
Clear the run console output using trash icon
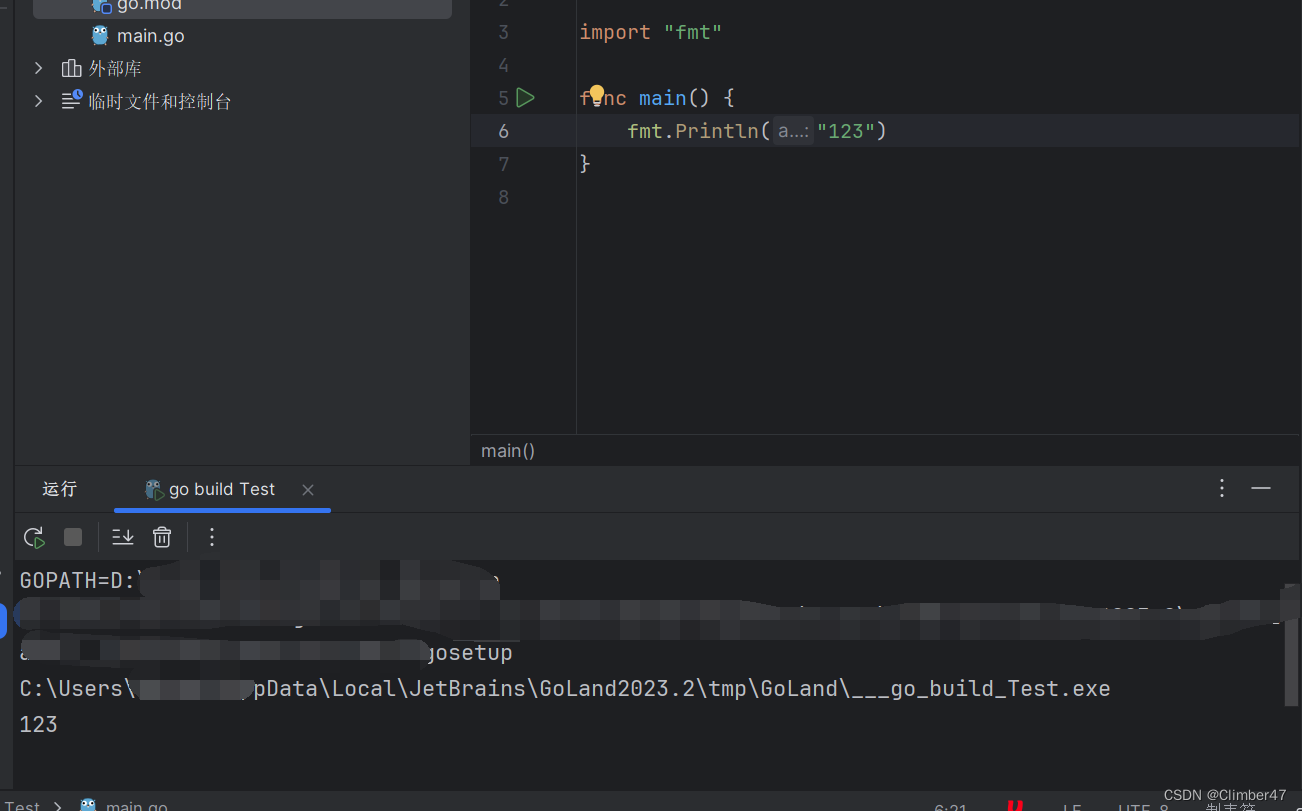[162, 537]
